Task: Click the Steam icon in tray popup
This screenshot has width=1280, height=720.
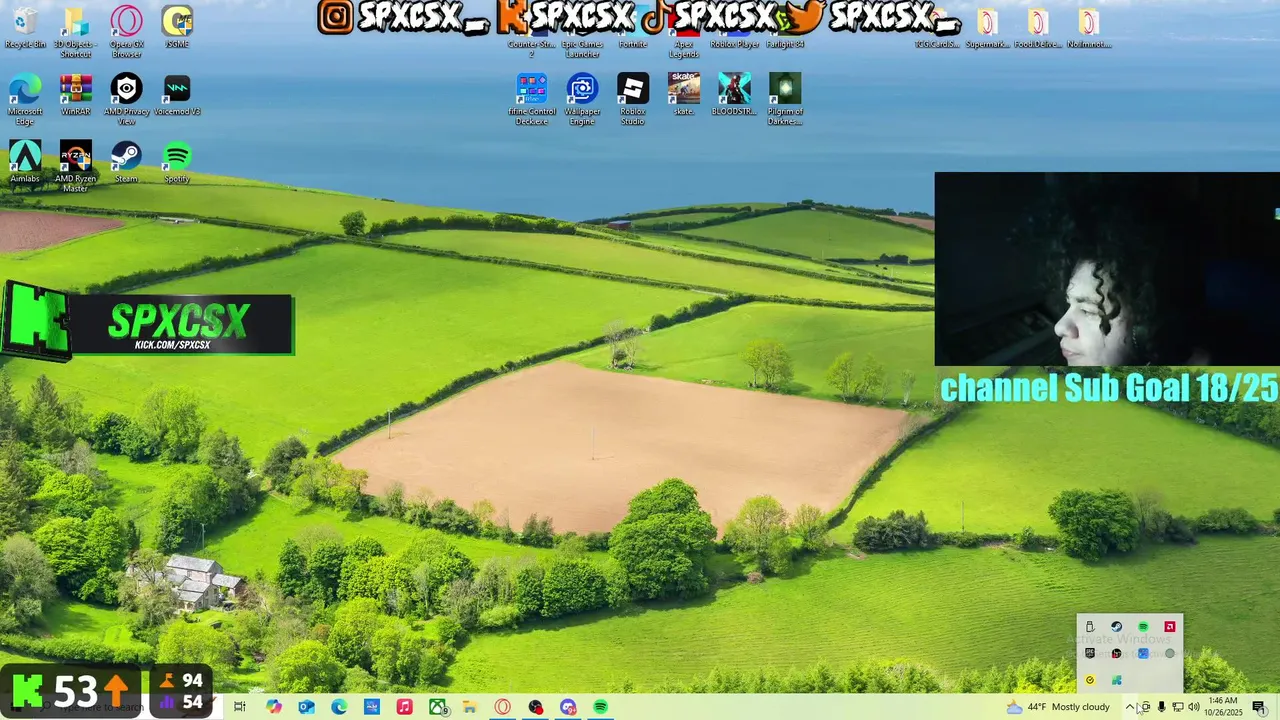Action: [x=1117, y=627]
